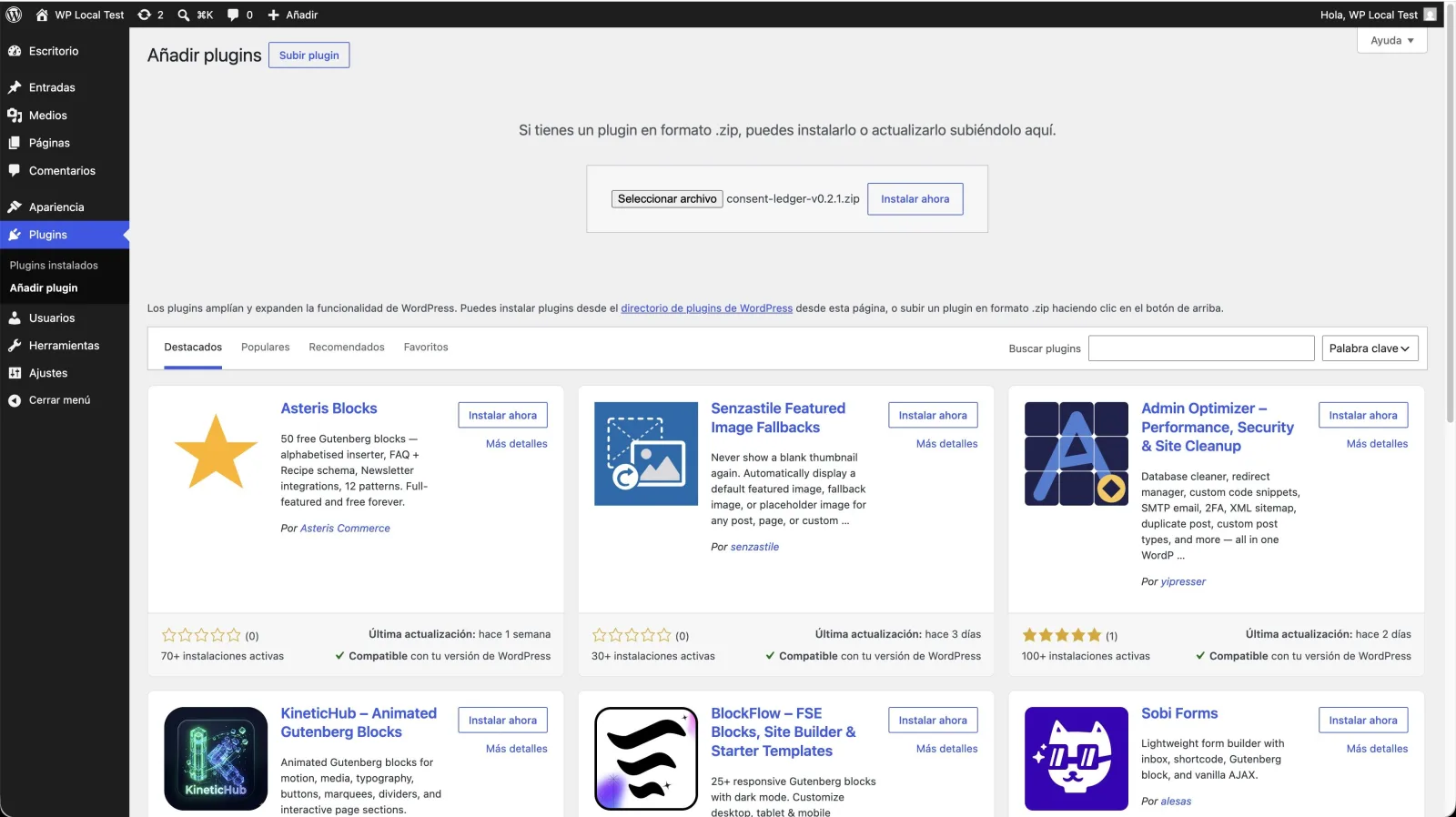Install BlockFlow FSE Blocks plugin

point(933,721)
